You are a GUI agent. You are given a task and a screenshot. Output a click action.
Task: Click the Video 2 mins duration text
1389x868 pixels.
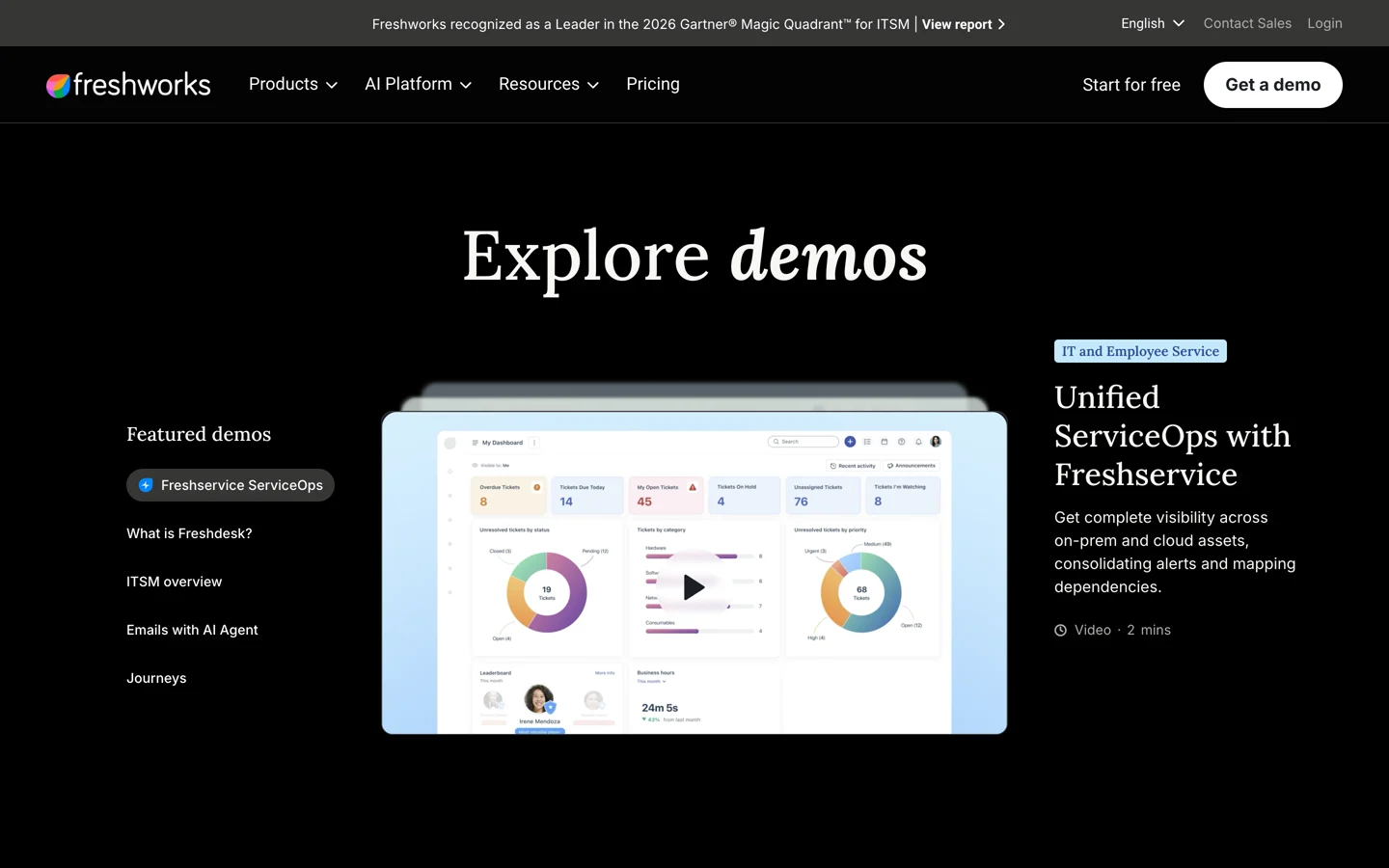pos(1123,630)
